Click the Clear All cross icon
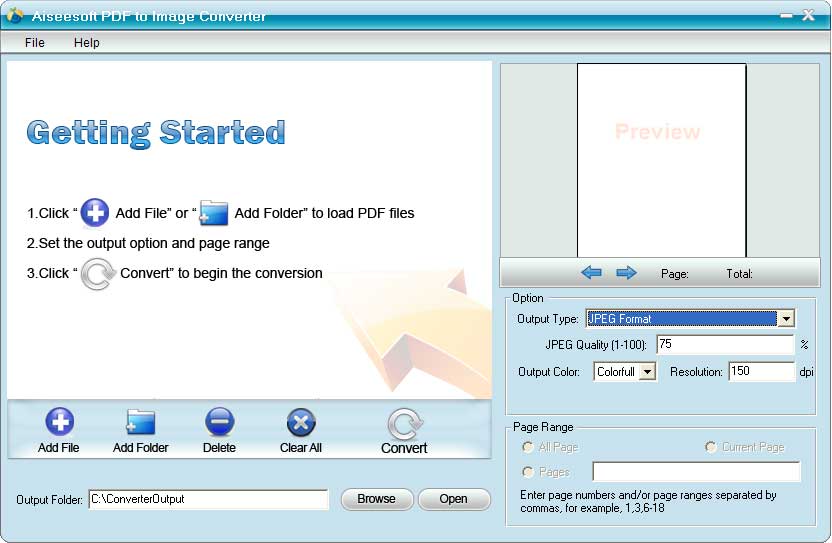This screenshot has width=832, height=543. [301, 423]
